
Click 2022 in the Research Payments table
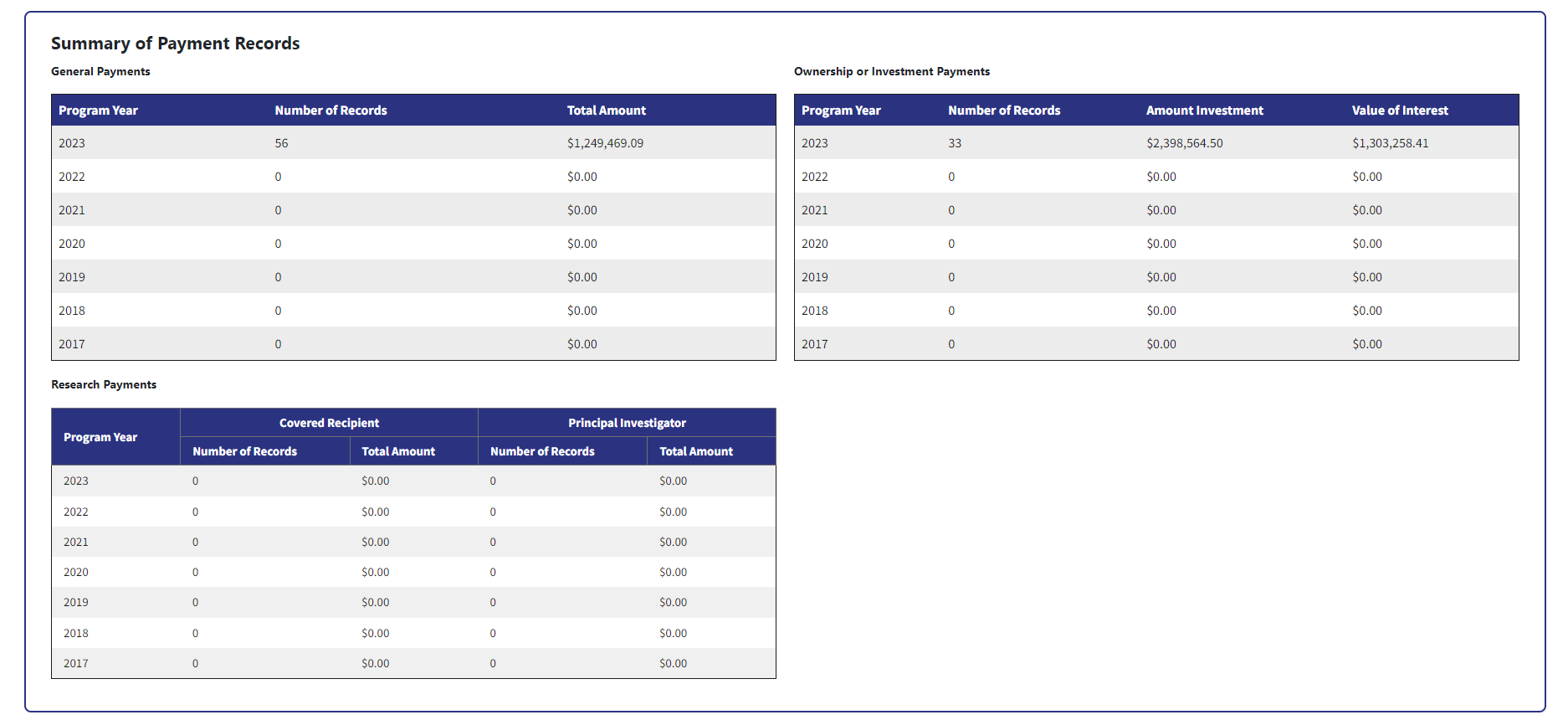pyautogui.click(x=76, y=512)
